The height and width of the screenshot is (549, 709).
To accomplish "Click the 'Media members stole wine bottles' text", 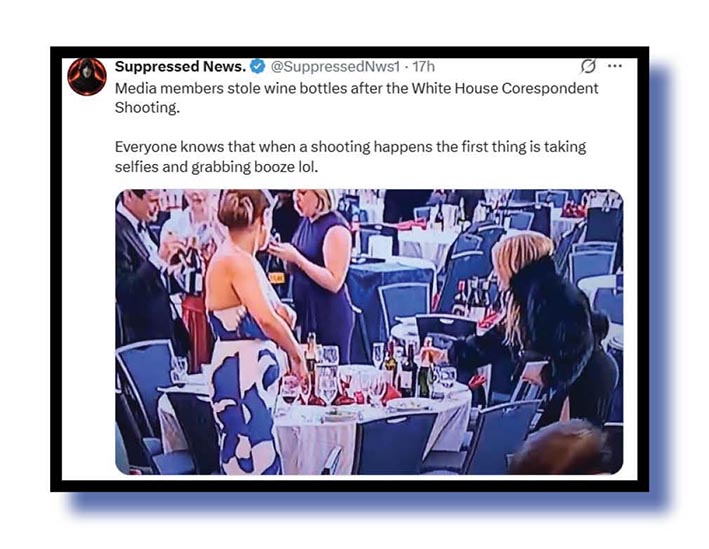I will [x=231, y=88].
